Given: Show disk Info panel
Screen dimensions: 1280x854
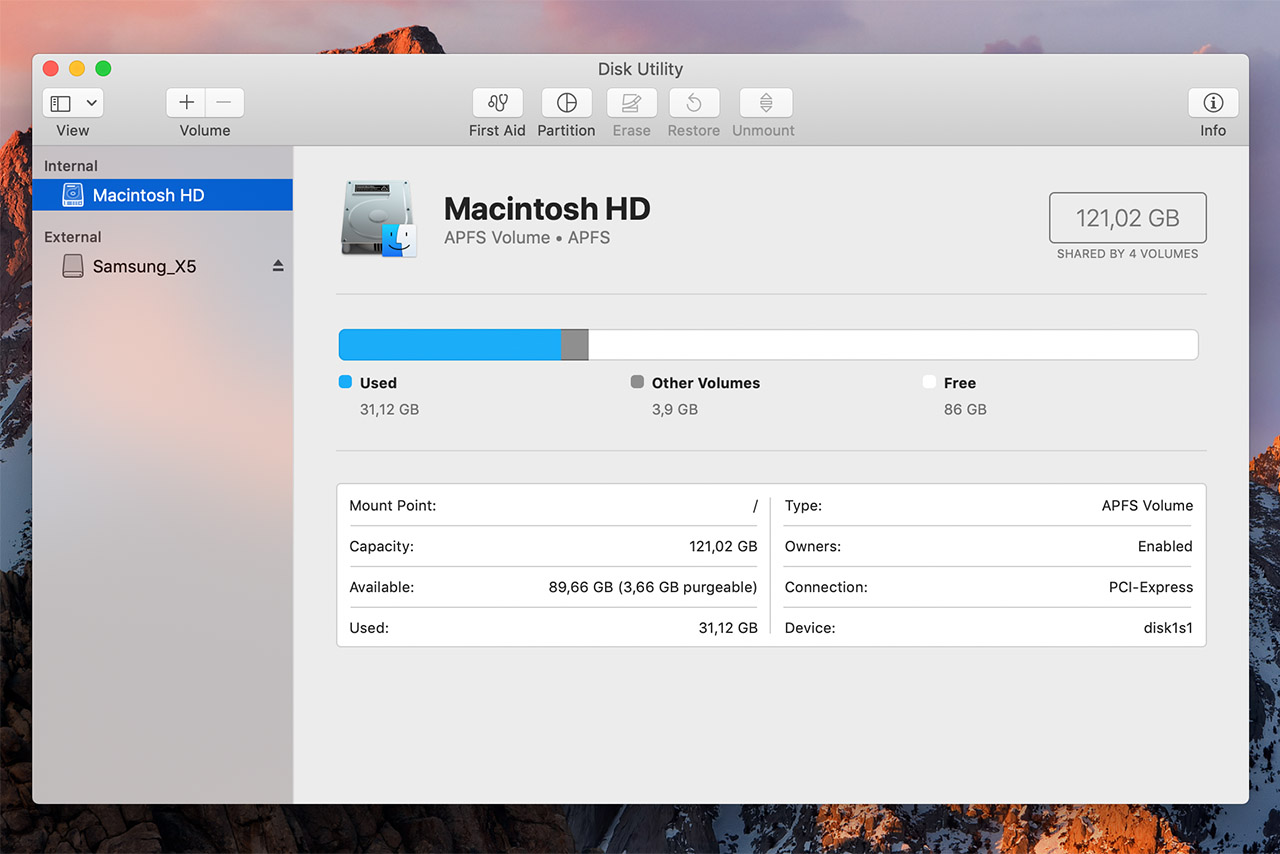Looking at the screenshot, I should point(1213,103).
